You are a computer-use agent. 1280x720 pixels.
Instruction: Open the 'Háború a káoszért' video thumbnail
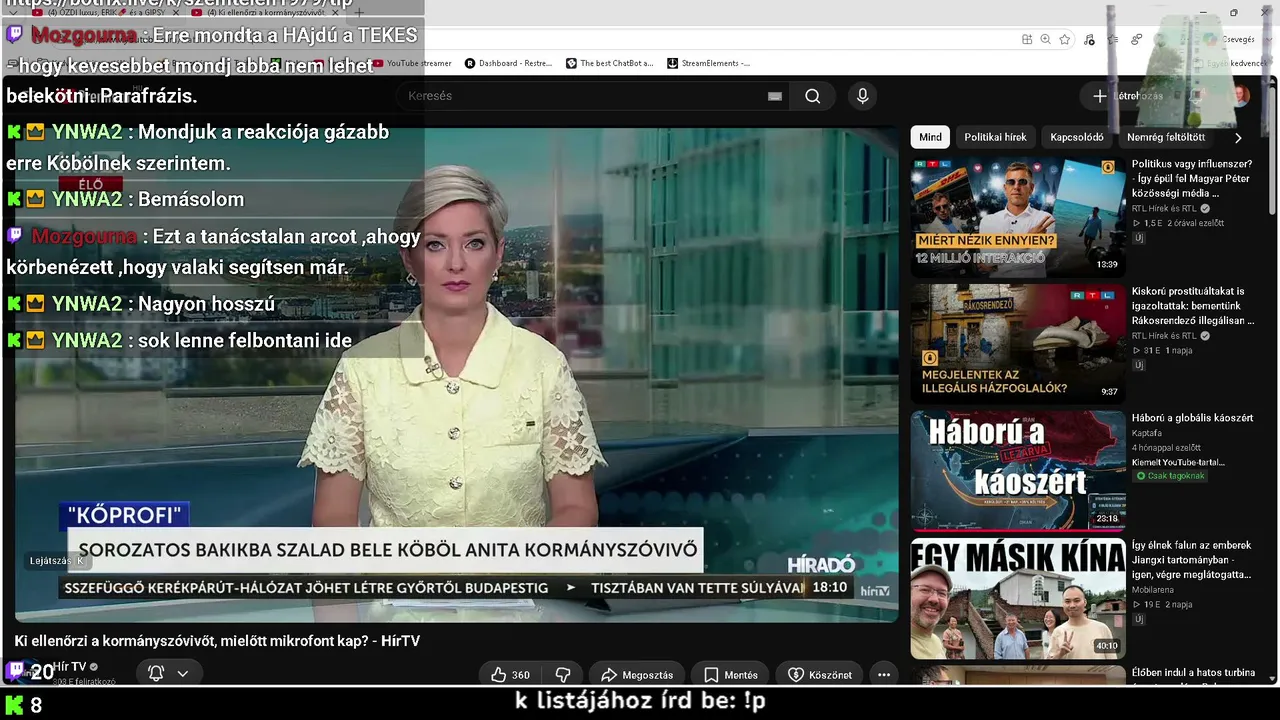tap(1018, 470)
